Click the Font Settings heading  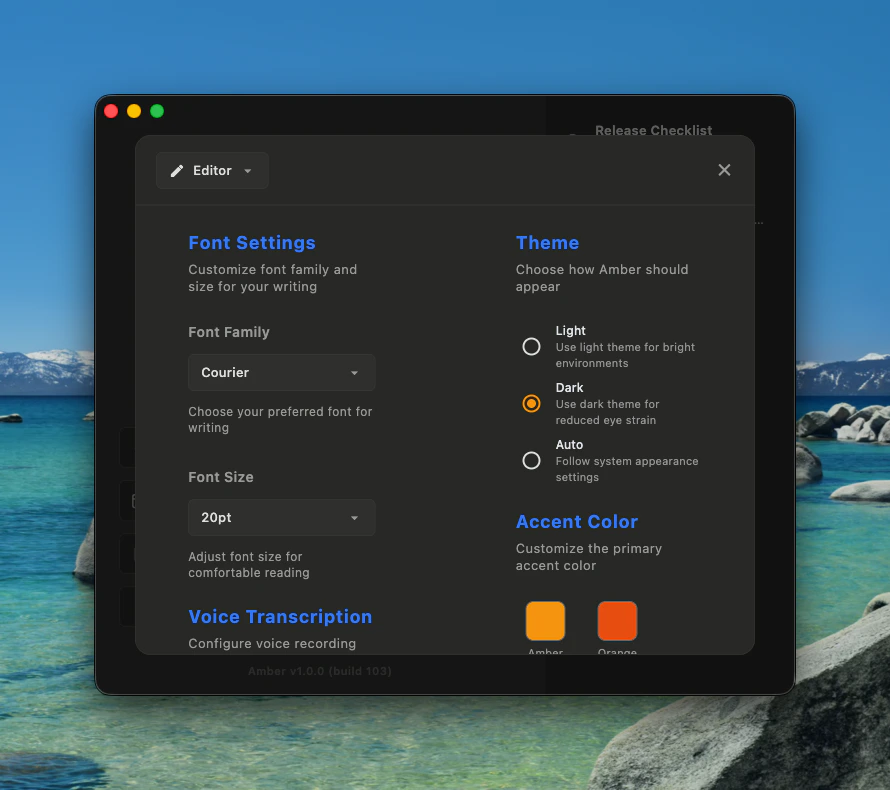tap(252, 243)
